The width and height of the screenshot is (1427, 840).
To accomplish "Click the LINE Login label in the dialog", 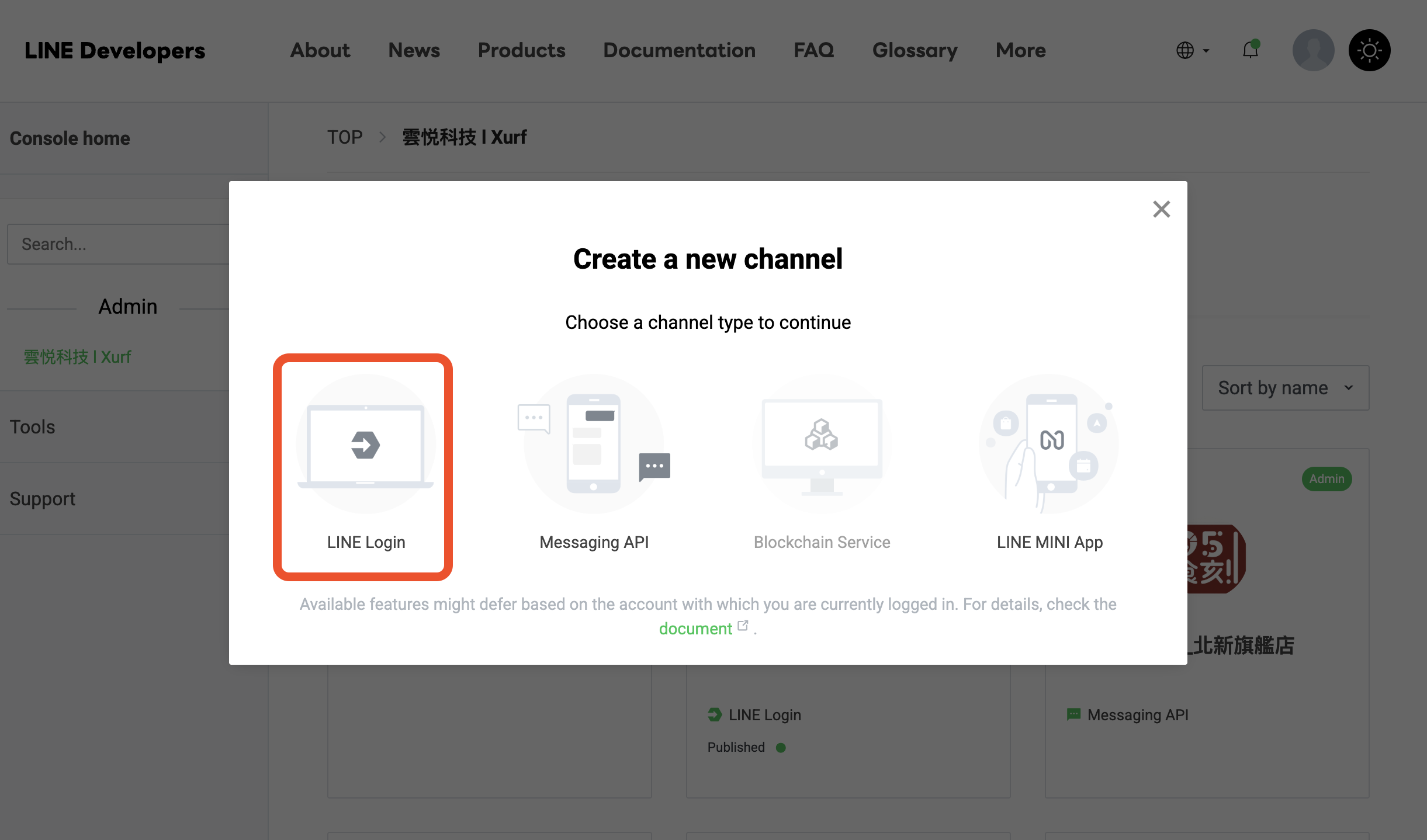I will (366, 542).
